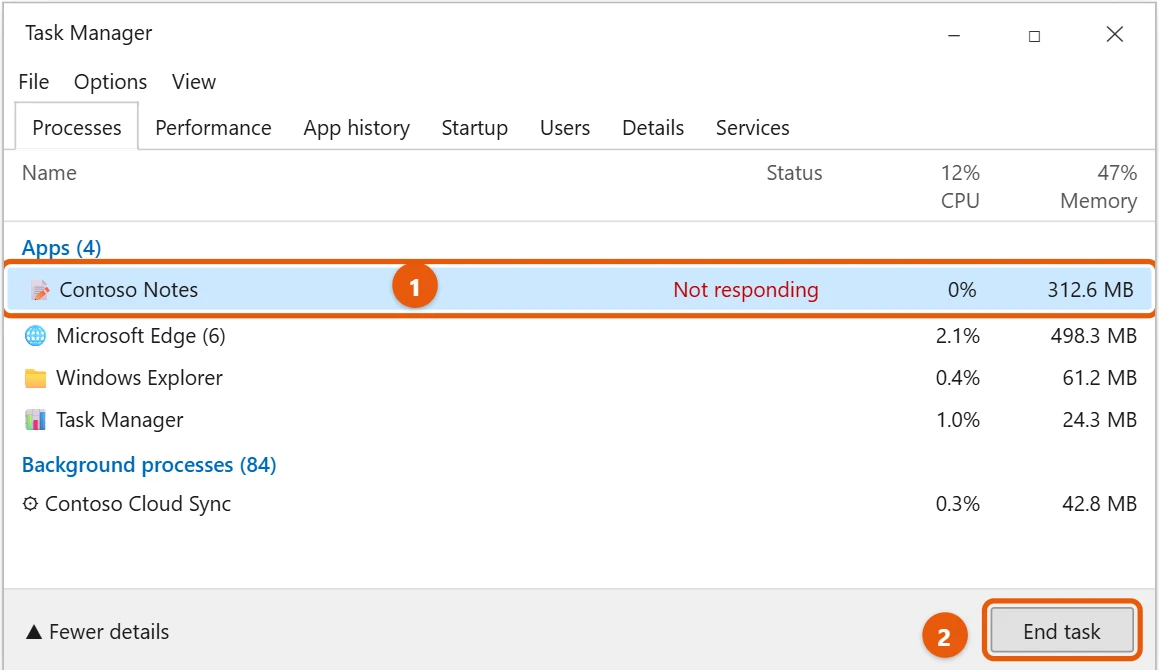
Task: Select the Contoso Notes process row
Action: pos(580,289)
